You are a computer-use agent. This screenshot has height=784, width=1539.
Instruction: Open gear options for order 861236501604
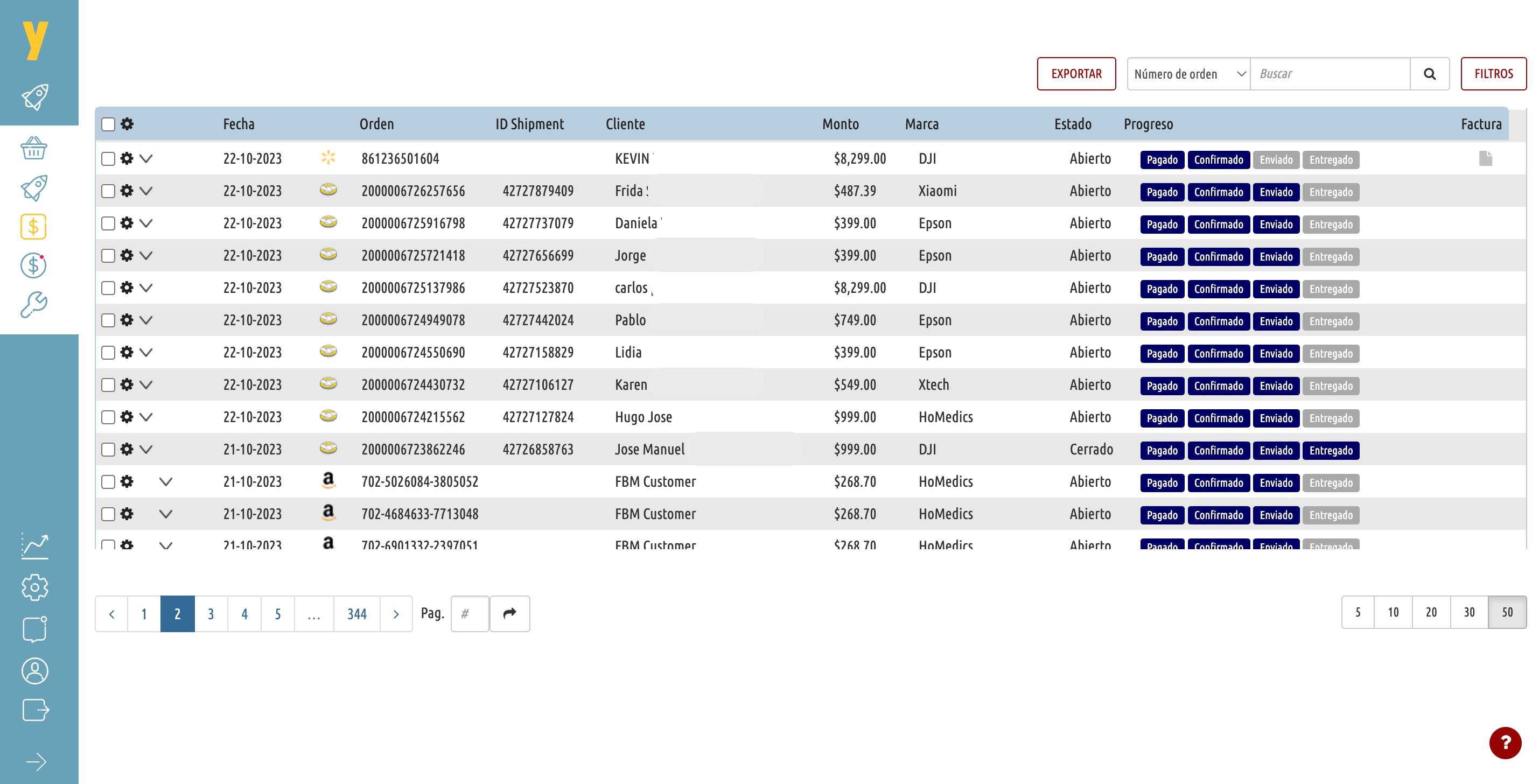coord(127,158)
